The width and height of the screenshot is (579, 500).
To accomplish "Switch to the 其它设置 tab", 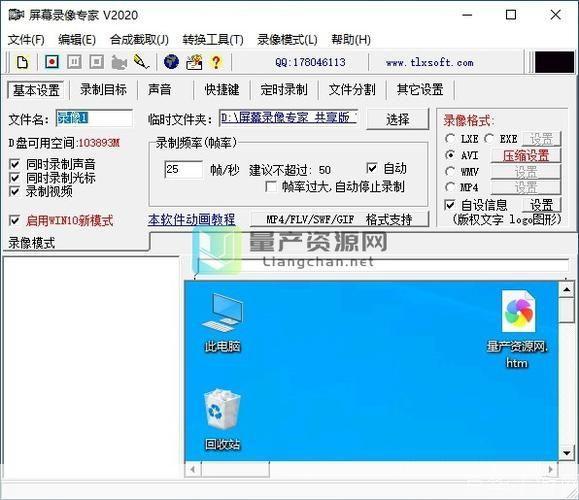I will tap(420, 90).
